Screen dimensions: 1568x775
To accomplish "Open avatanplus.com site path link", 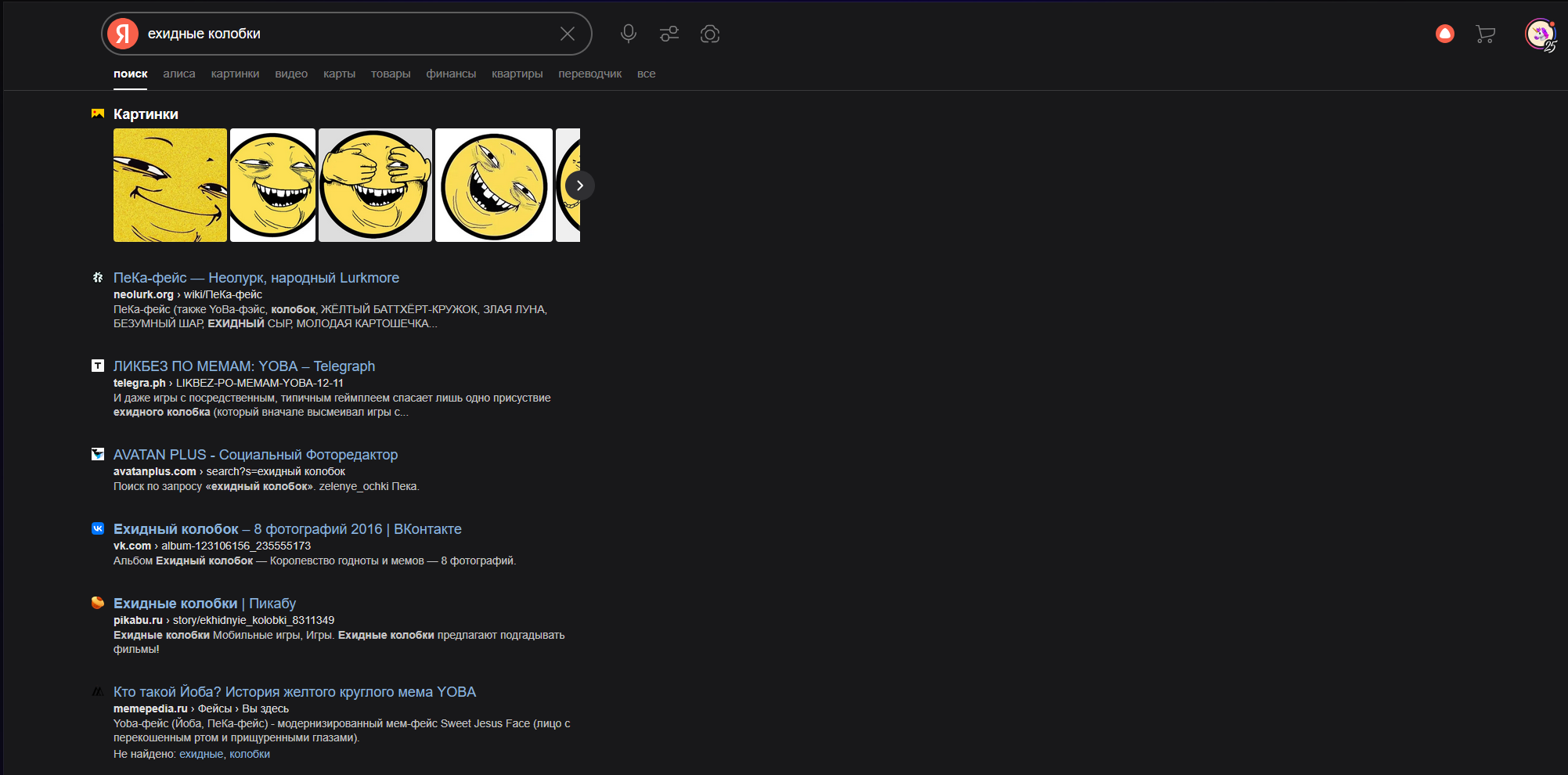I will coord(229,471).
